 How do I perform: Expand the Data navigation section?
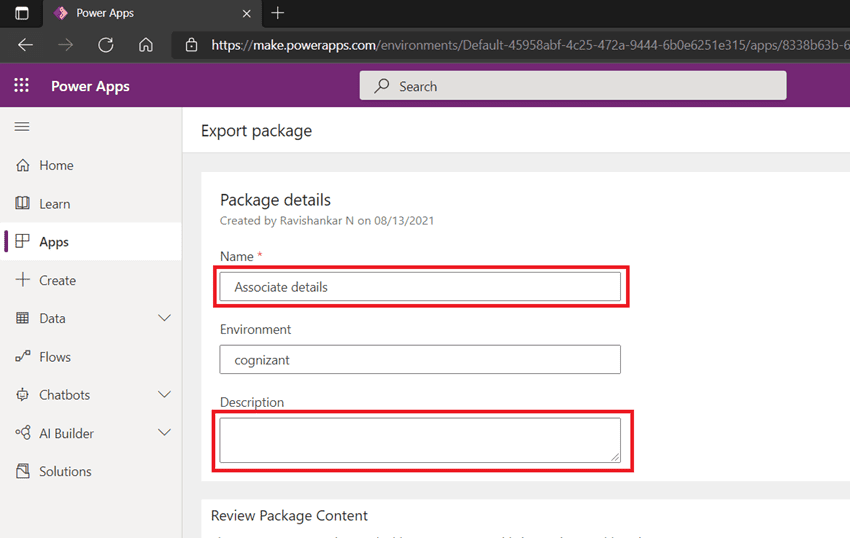[165, 318]
